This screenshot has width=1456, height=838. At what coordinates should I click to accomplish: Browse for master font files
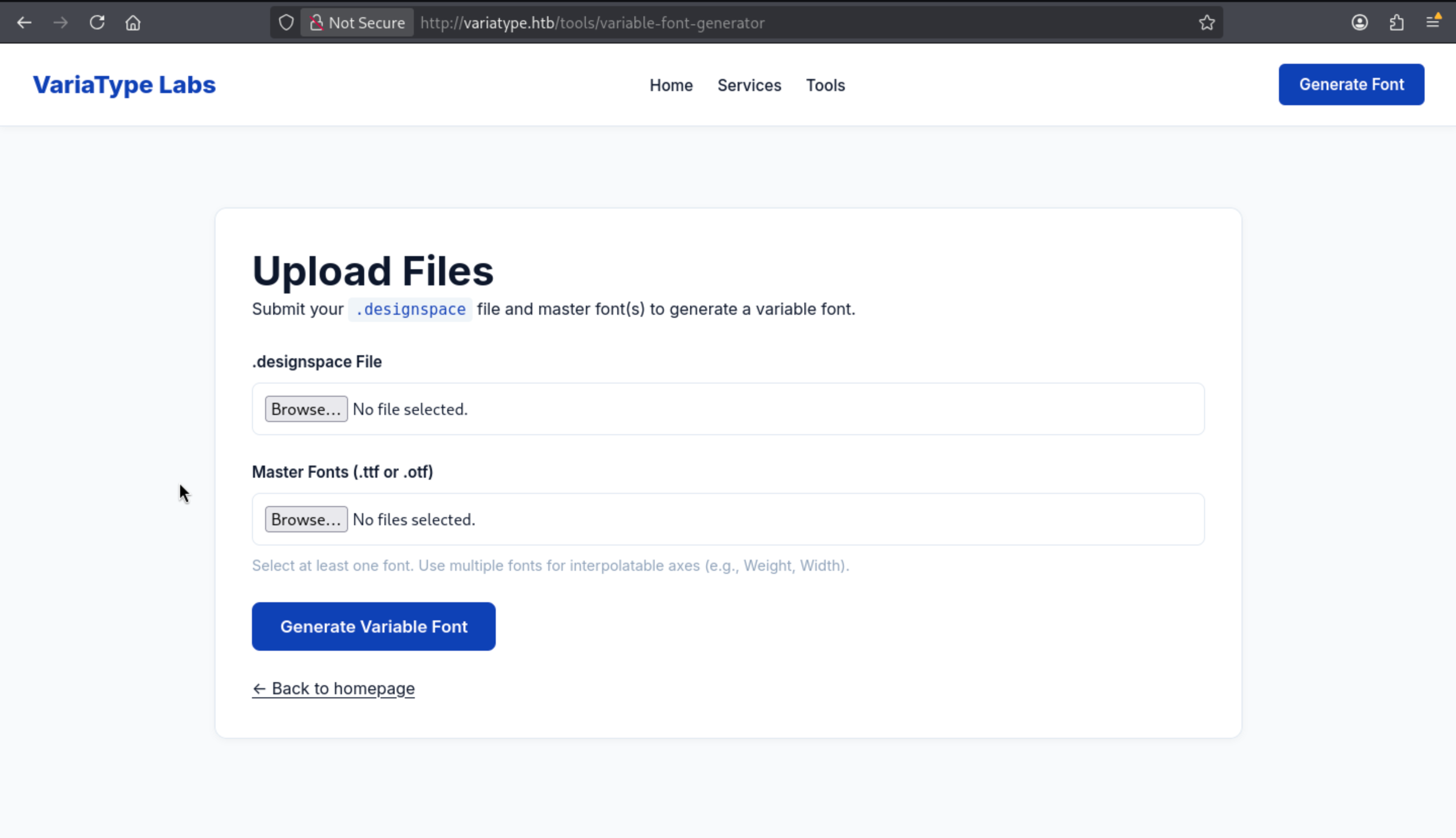[x=306, y=520]
